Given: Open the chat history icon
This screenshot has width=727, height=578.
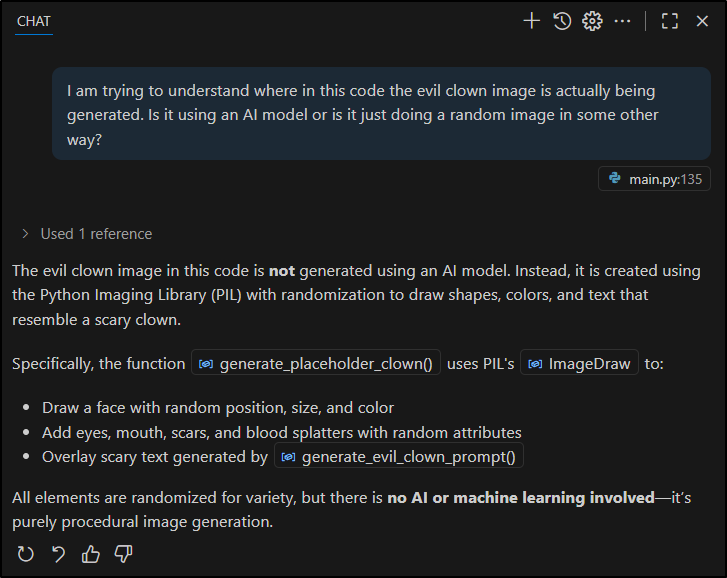Looking at the screenshot, I should [562, 21].
